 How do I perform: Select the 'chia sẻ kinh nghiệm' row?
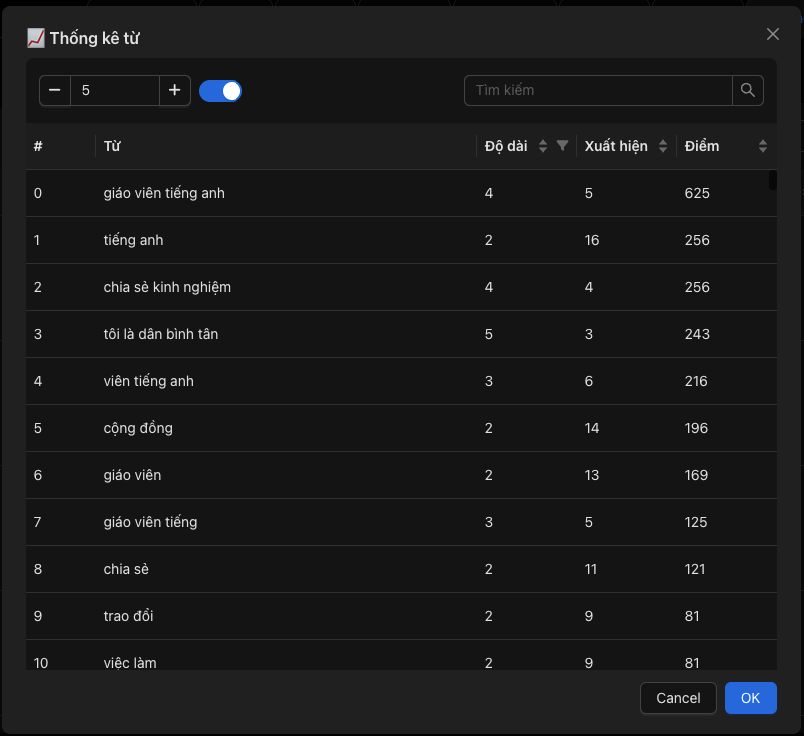(x=401, y=287)
